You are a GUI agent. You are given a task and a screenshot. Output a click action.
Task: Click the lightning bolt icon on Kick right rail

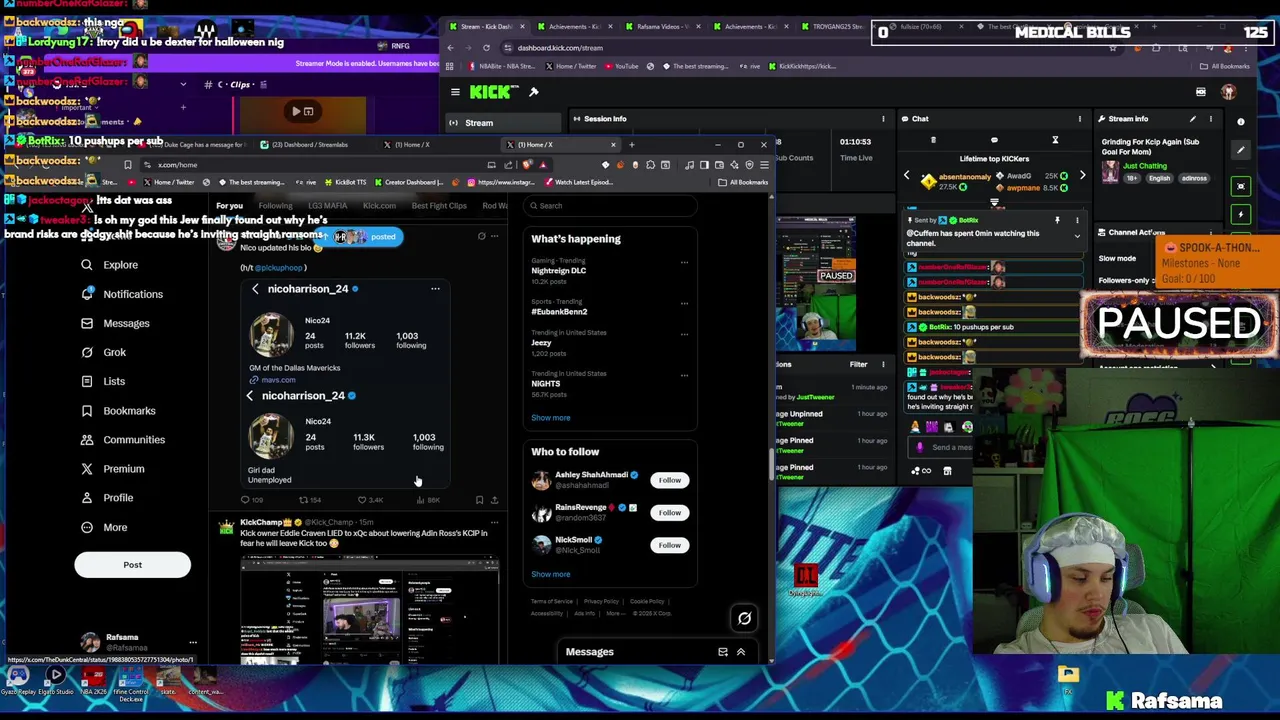pos(1241,214)
